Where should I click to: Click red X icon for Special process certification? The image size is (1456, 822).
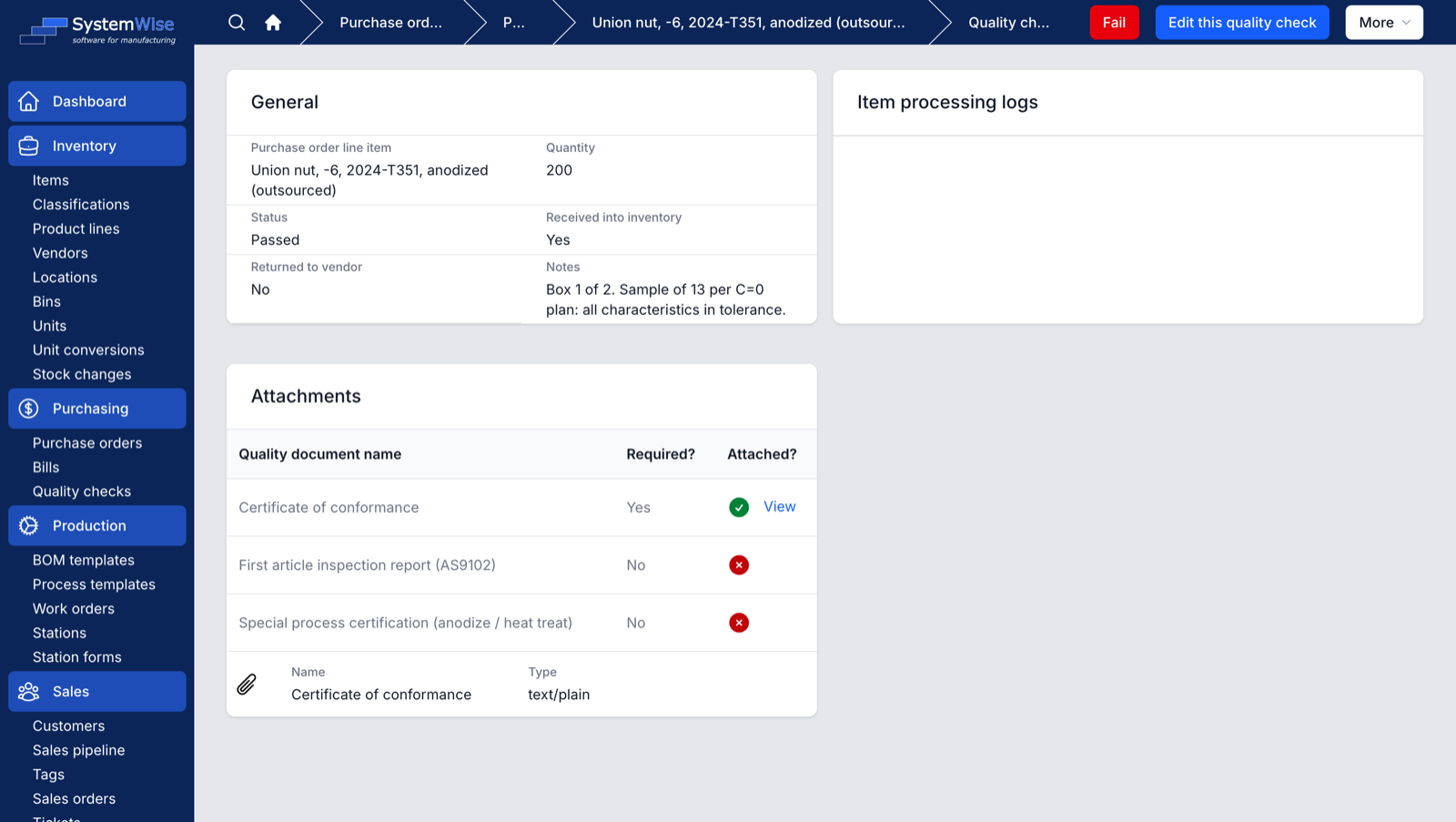click(739, 623)
